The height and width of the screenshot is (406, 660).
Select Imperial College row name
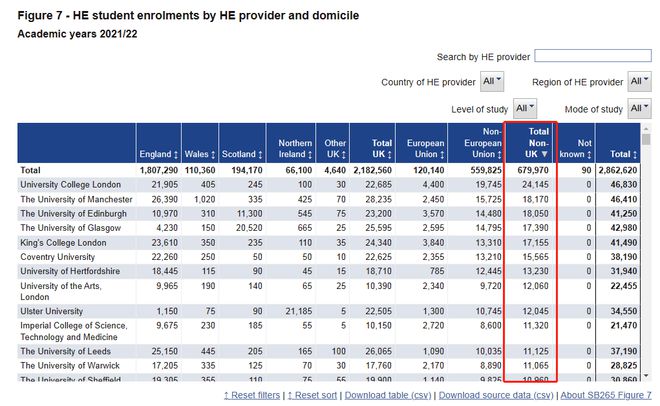(x=74, y=331)
